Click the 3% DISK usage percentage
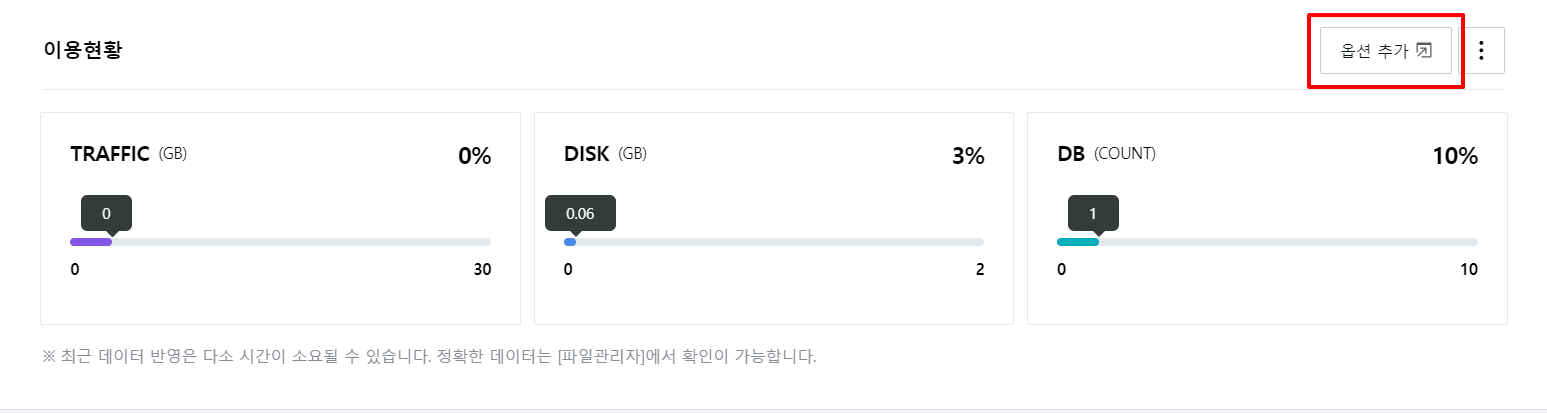 tap(968, 156)
